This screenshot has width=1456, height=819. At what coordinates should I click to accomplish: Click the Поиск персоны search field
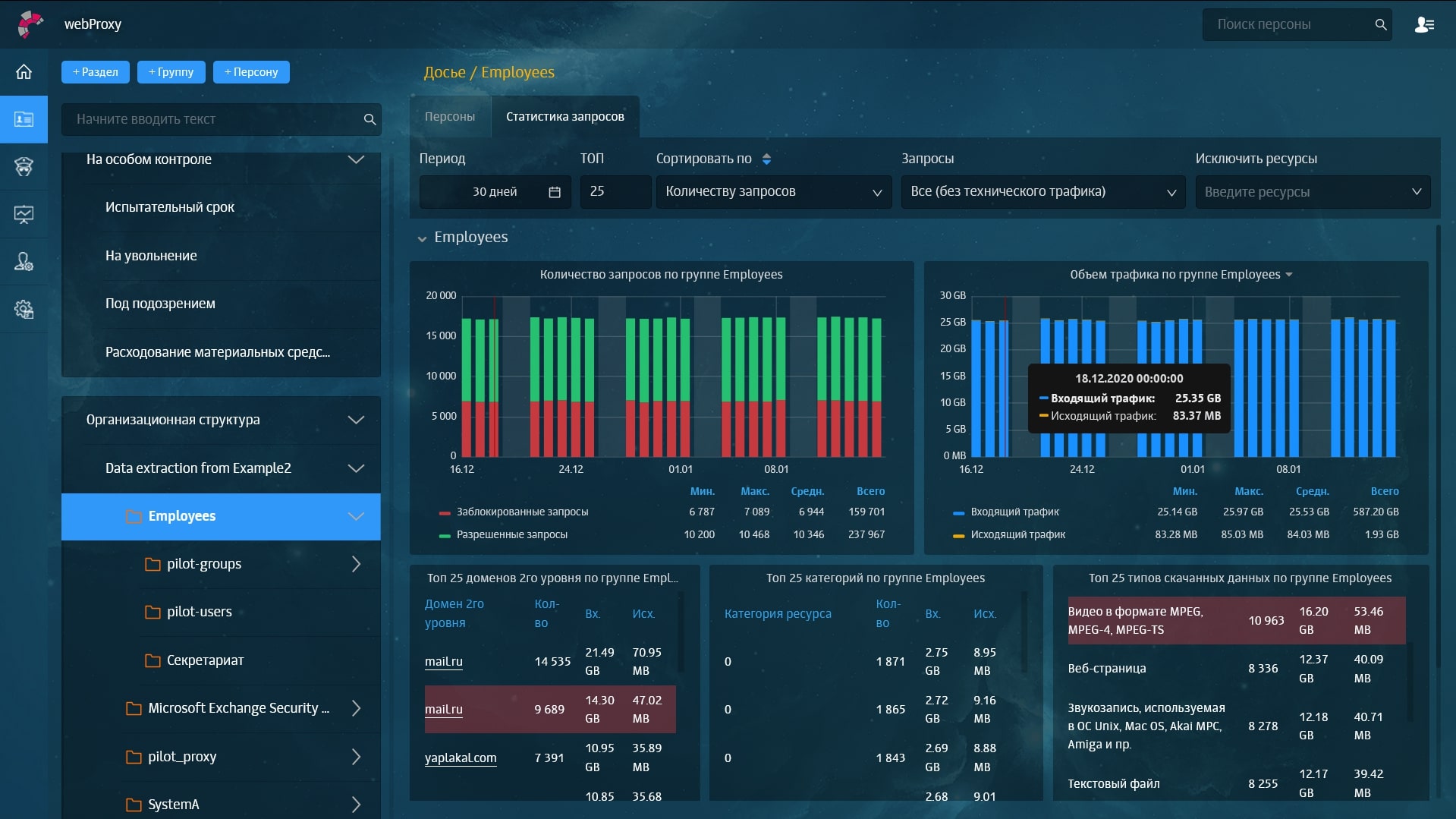(1290, 24)
